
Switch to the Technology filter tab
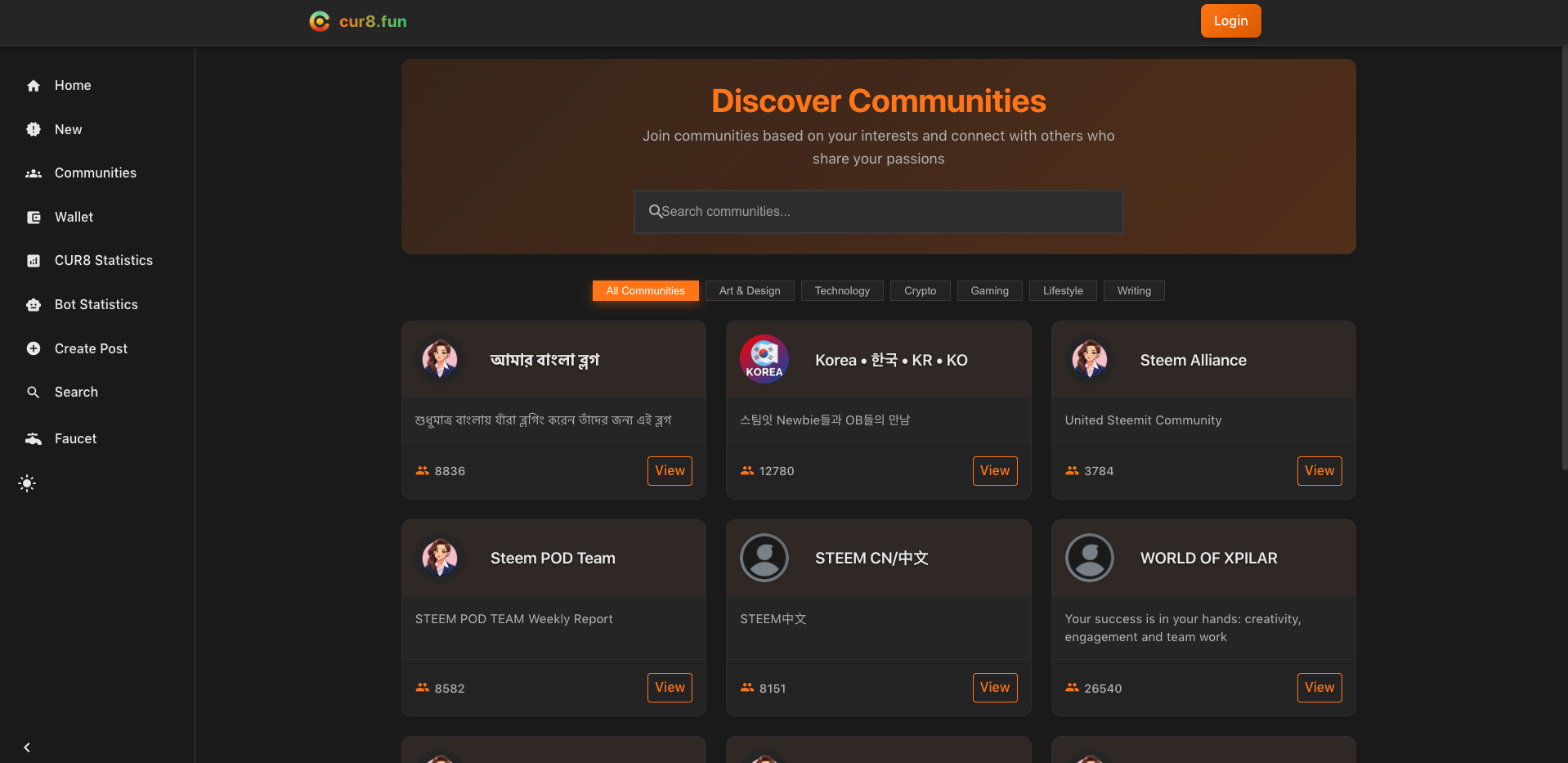(842, 291)
